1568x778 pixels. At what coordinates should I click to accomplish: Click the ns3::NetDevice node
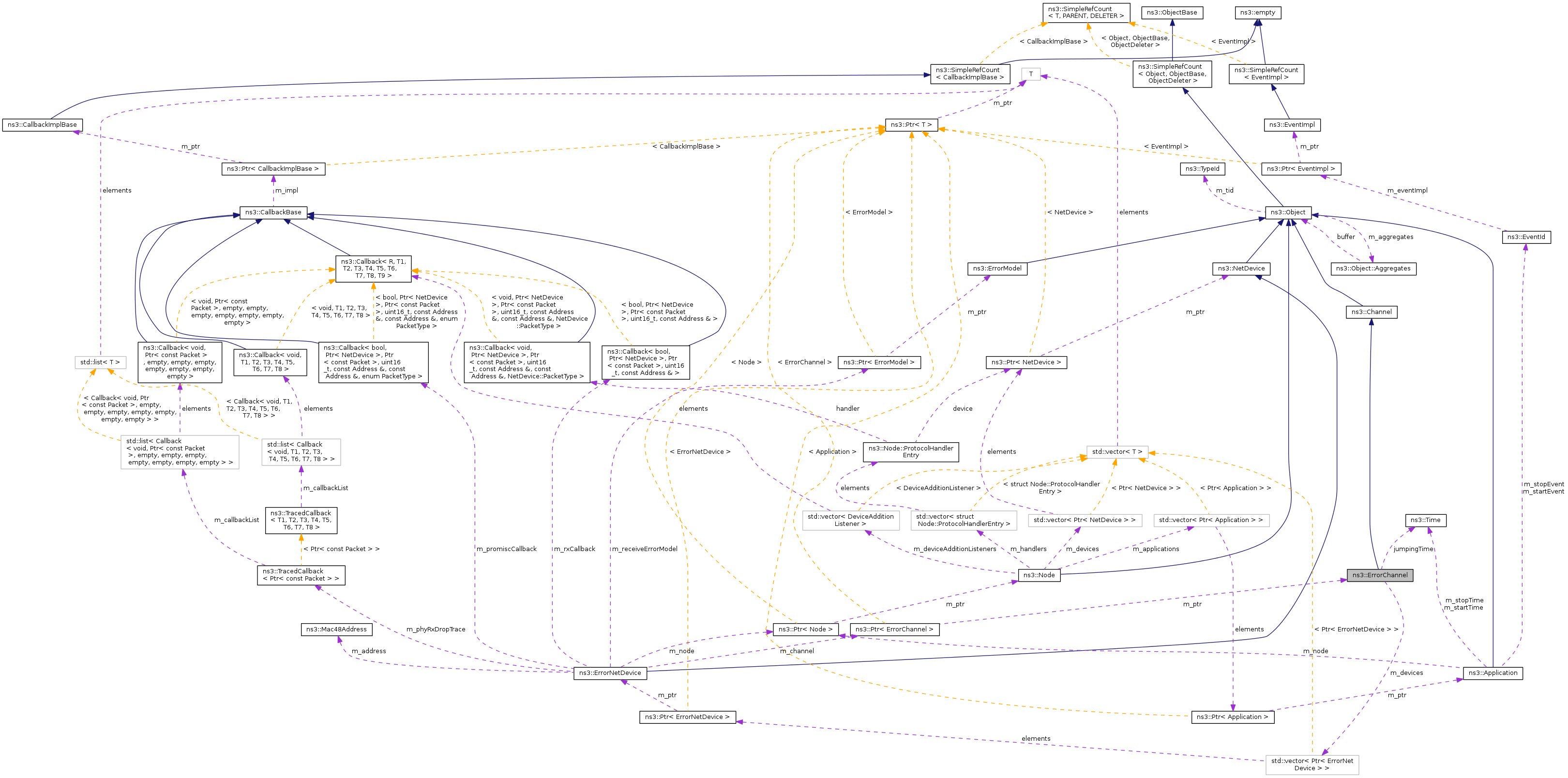pos(1241,269)
